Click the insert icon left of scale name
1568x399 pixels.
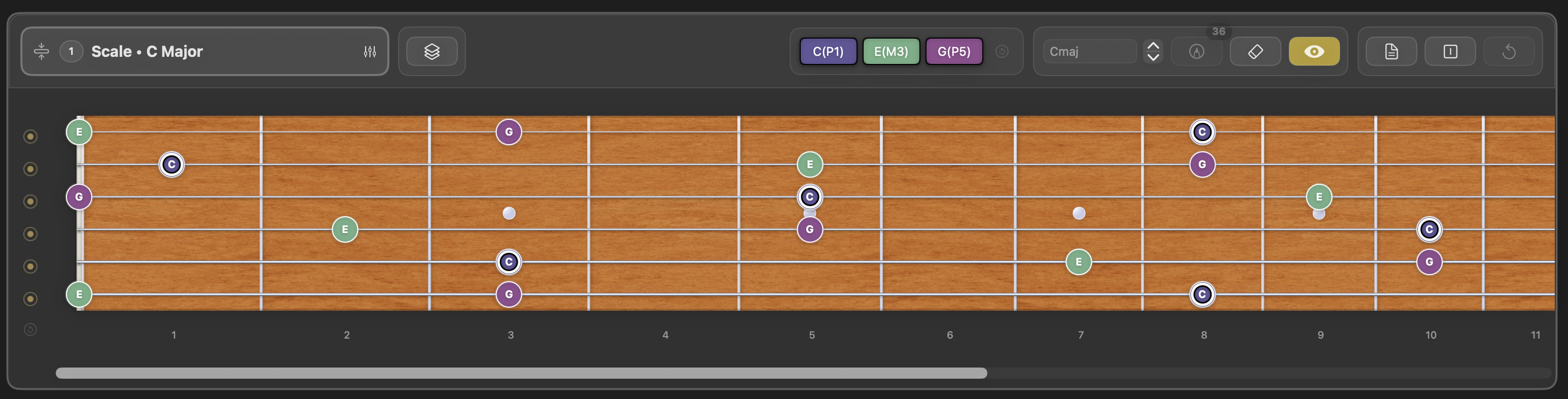(42, 51)
